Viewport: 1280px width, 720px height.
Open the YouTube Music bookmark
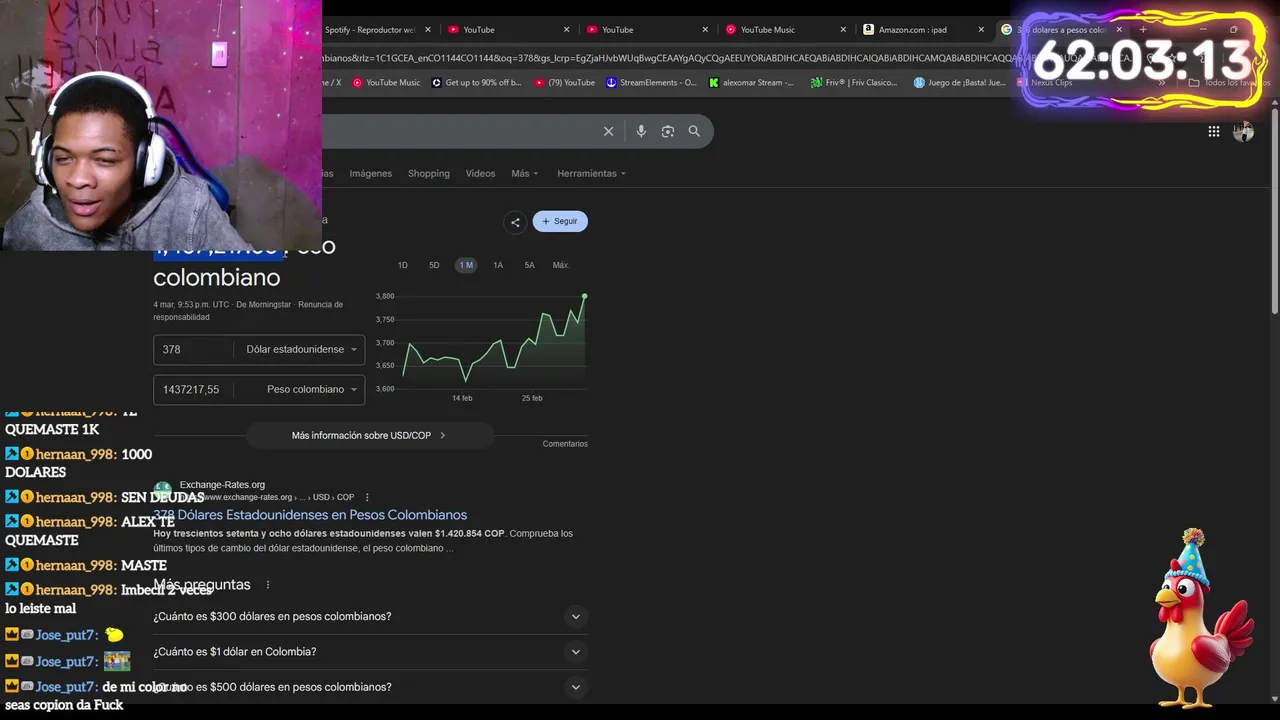[x=387, y=83]
